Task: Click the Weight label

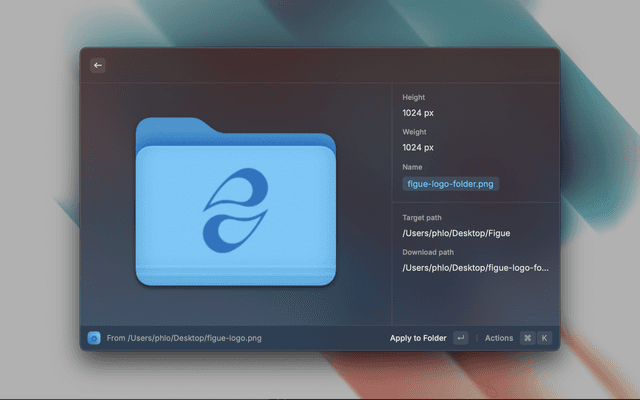Action: tap(415, 132)
